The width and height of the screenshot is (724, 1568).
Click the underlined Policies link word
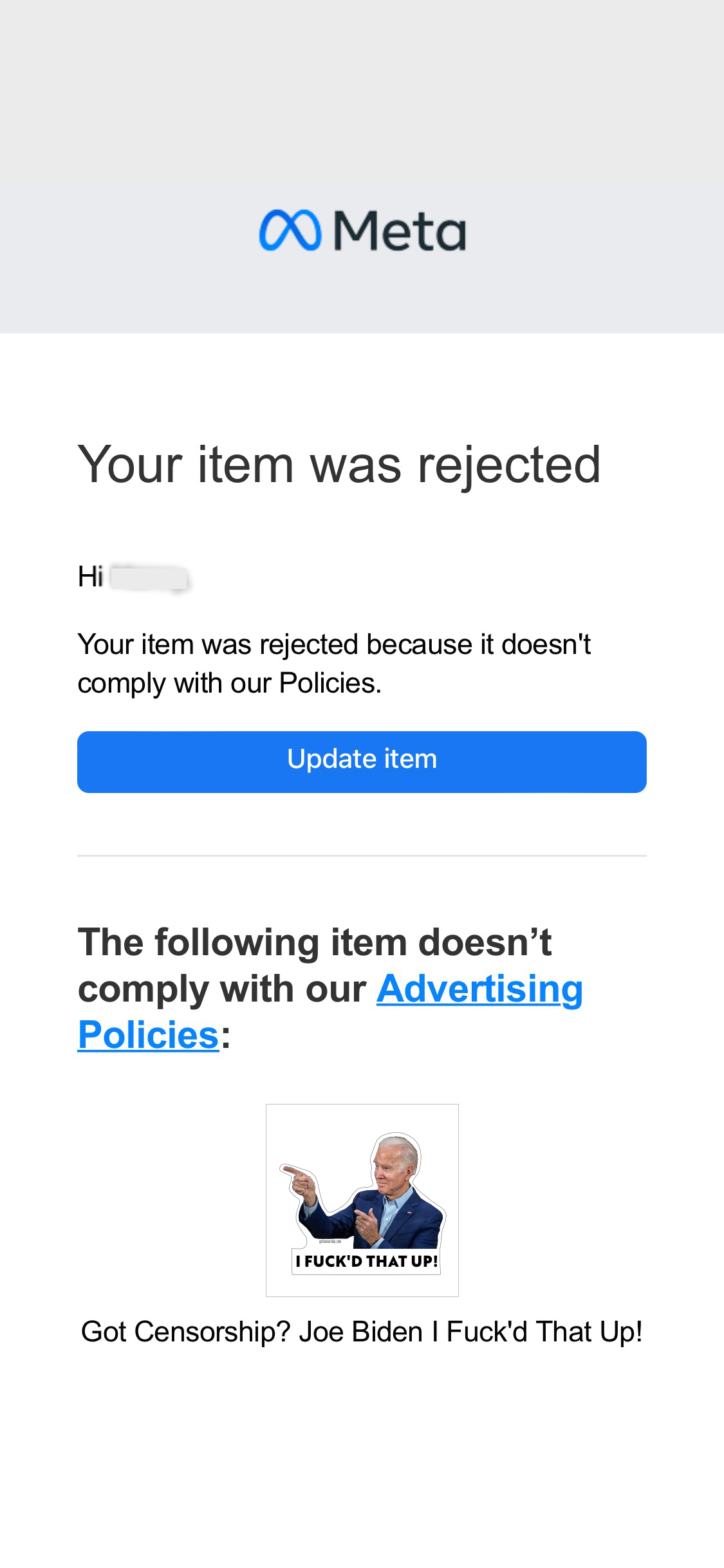tap(149, 1035)
